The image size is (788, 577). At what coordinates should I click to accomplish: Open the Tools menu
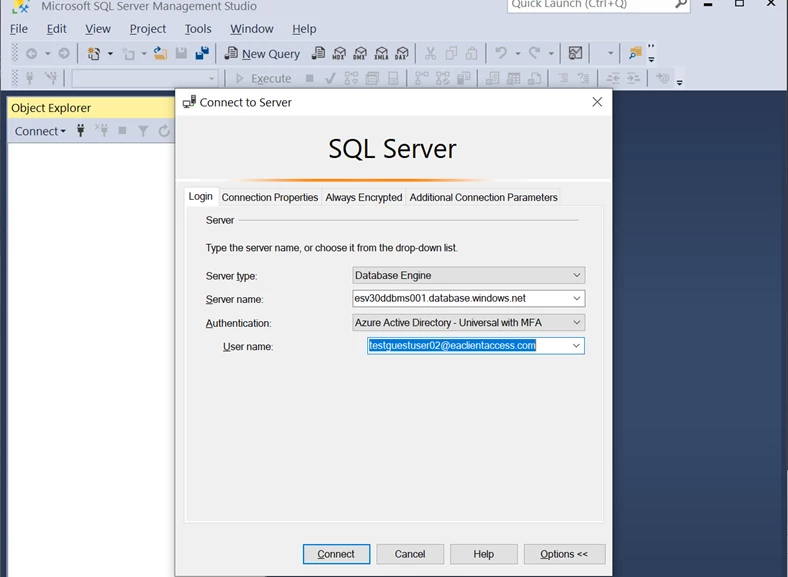click(x=198, y=29)
